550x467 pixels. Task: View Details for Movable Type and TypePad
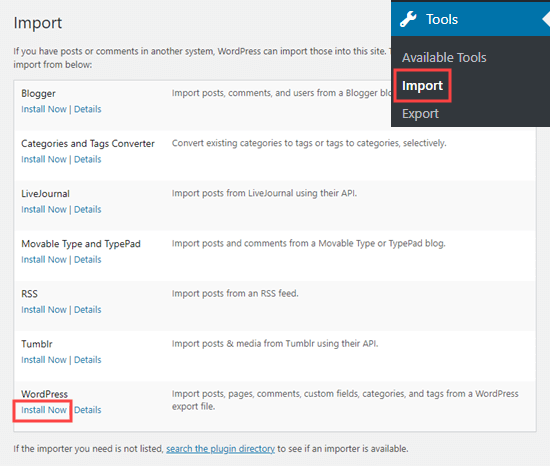[88, 260]
